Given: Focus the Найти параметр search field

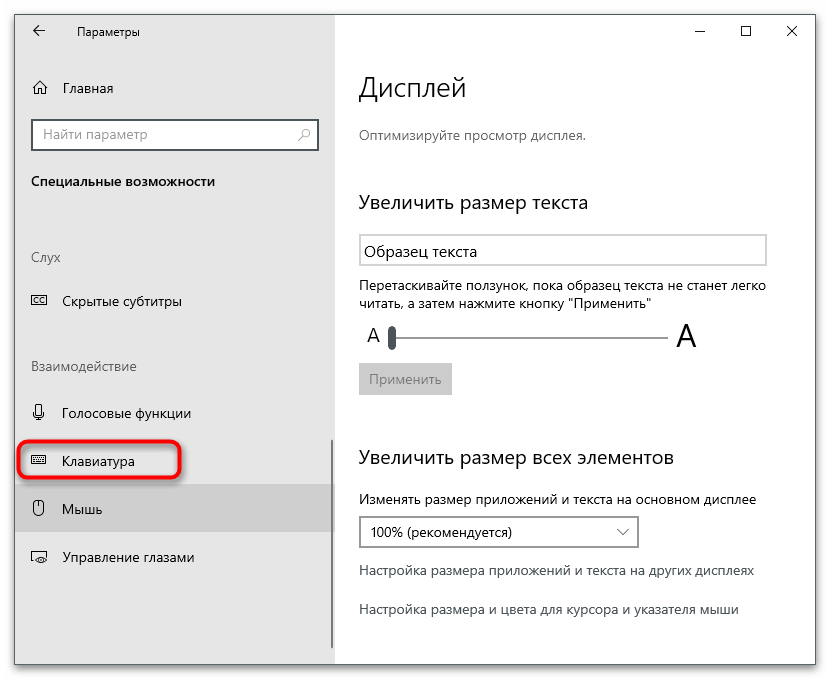Looking at the screenshot, I should [175, 135].
